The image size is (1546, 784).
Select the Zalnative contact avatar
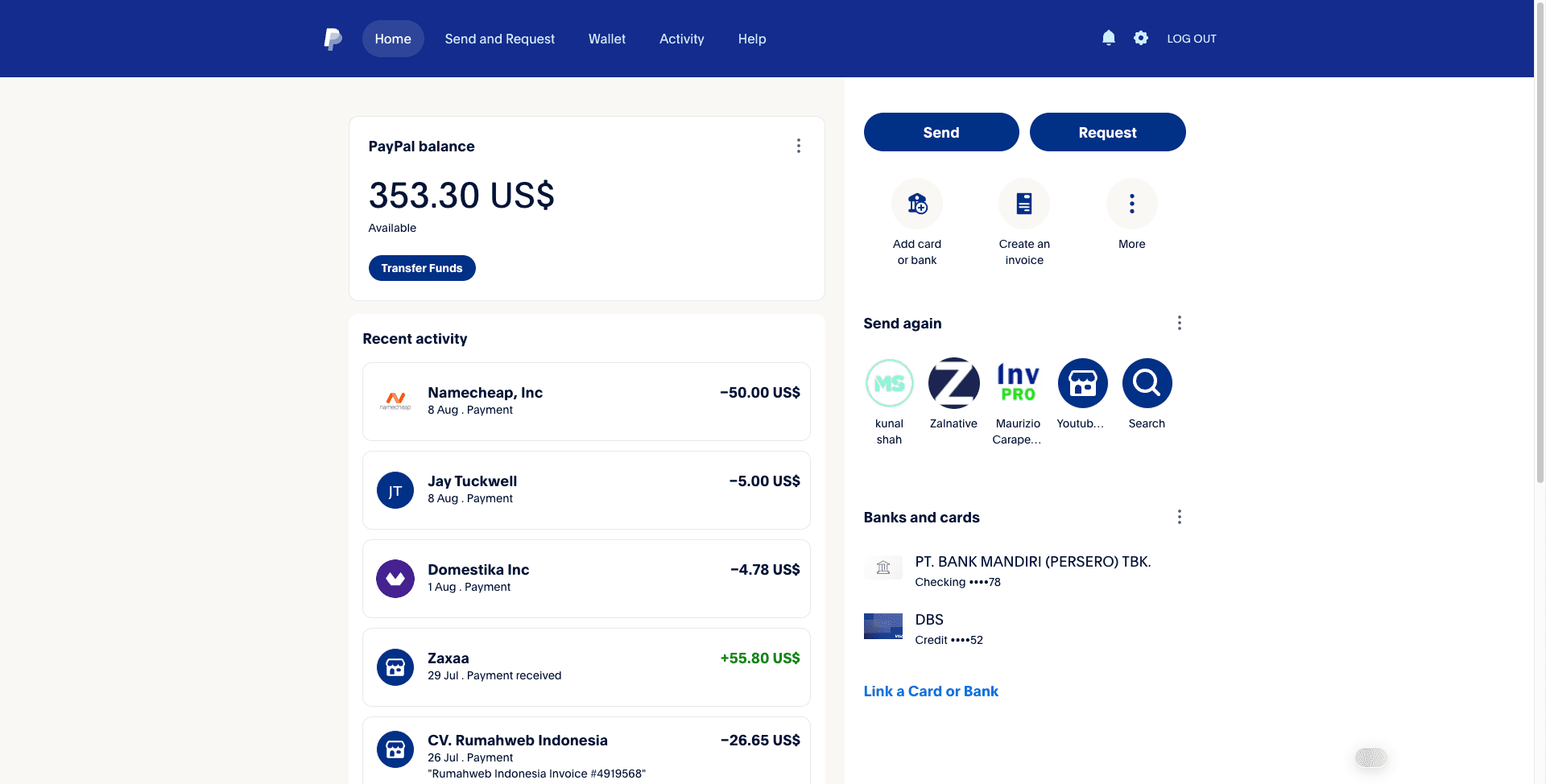[954, 383]
